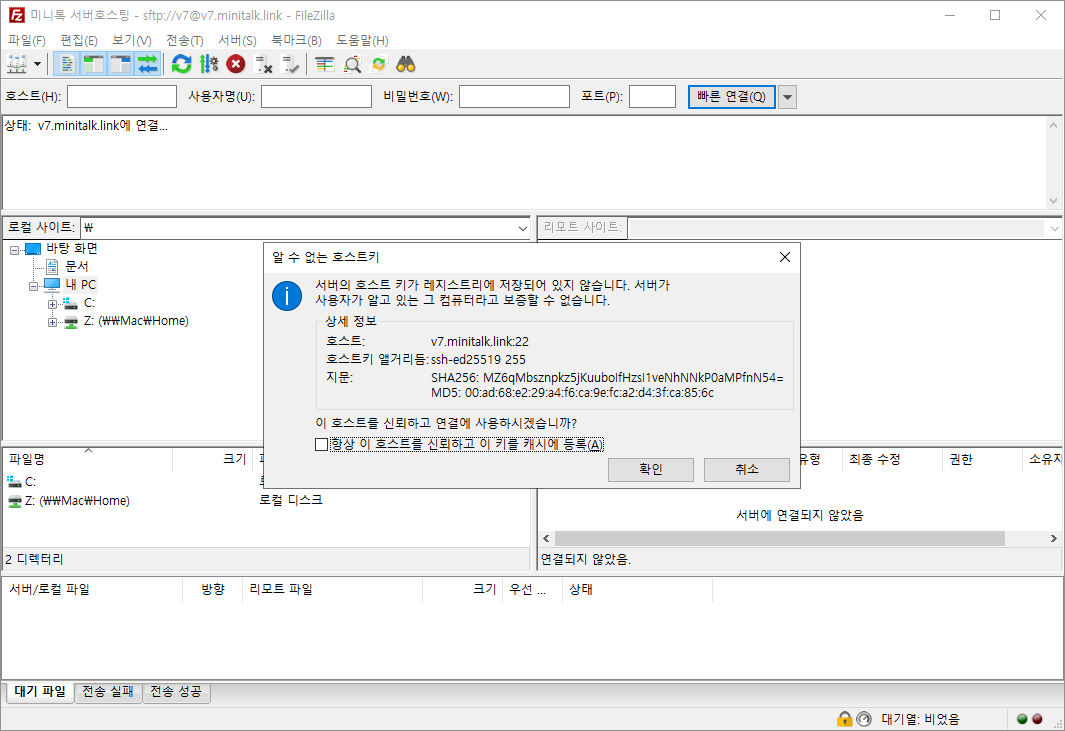Focus the 호스트(H) input field
This screenshot has width=1065, height=731.
[x=122, y=96]
